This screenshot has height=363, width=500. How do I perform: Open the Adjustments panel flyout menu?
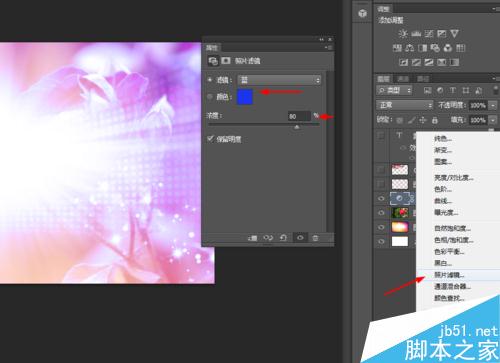(496, 9)
